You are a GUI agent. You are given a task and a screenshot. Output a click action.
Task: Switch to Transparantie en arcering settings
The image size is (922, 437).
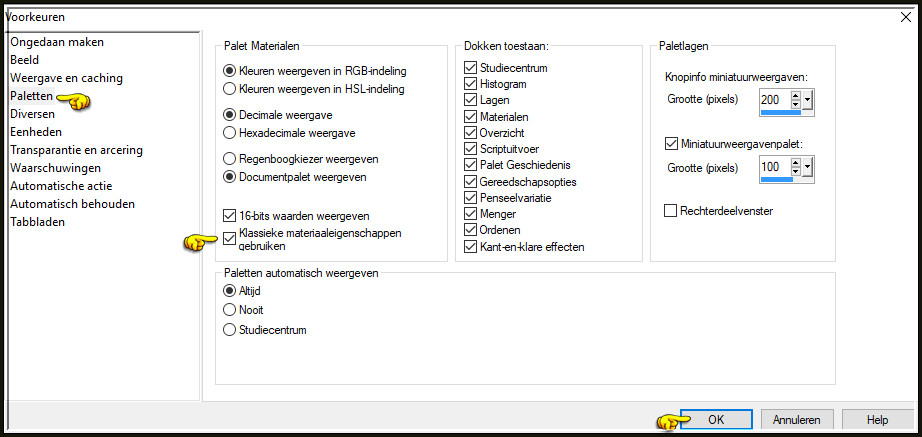point(76,150)
